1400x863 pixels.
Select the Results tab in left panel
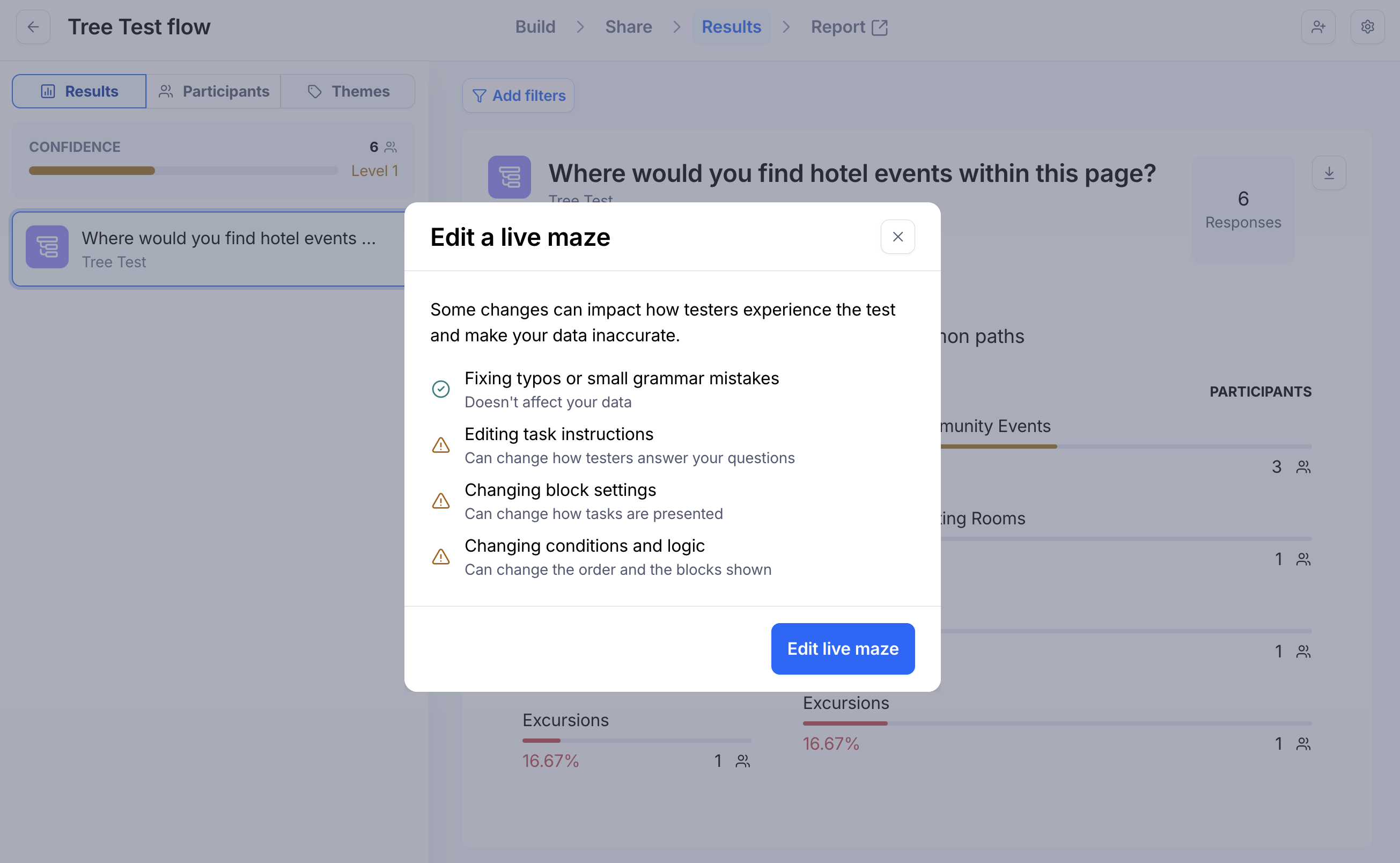79,91
